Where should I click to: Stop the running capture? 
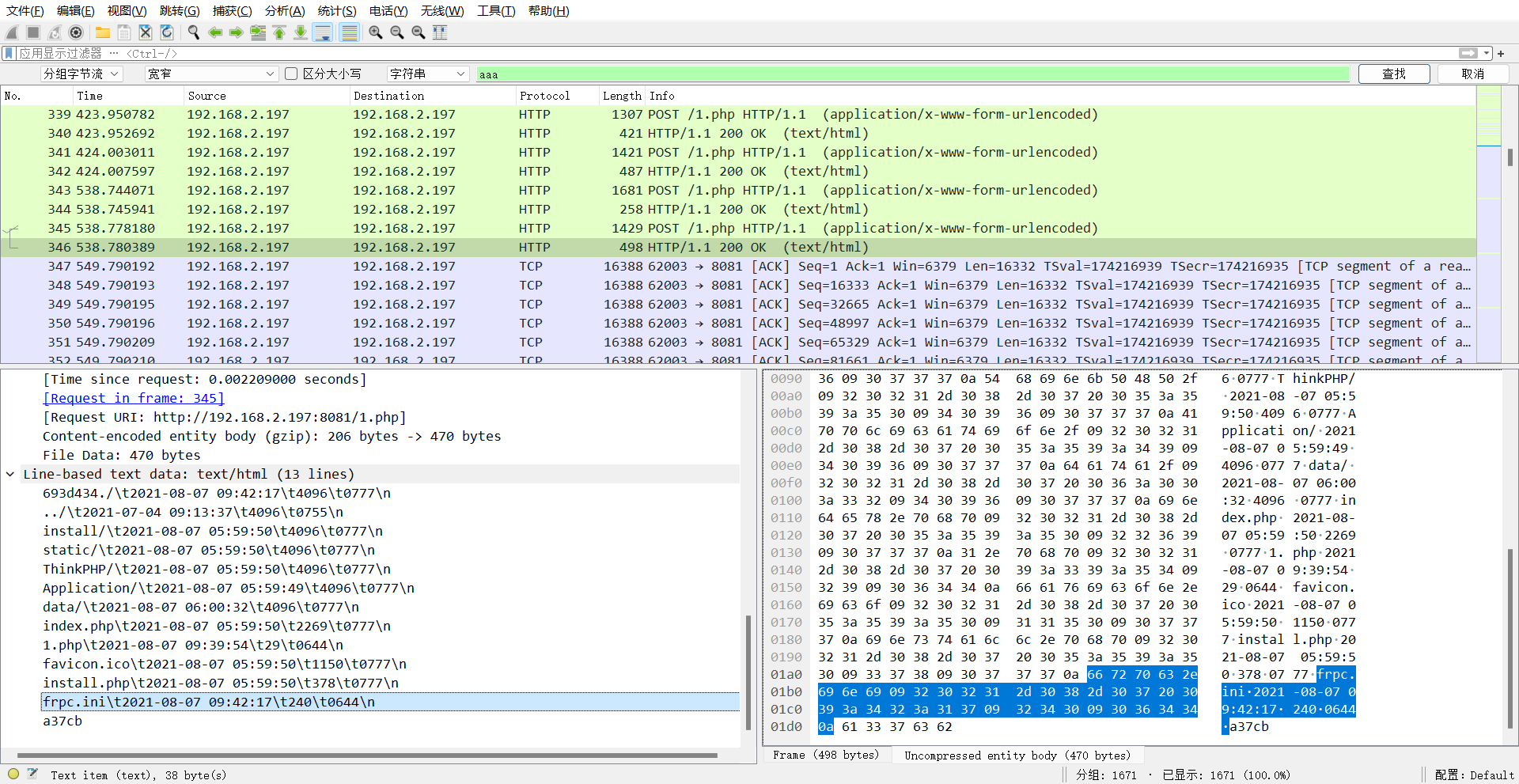(33, 32)
